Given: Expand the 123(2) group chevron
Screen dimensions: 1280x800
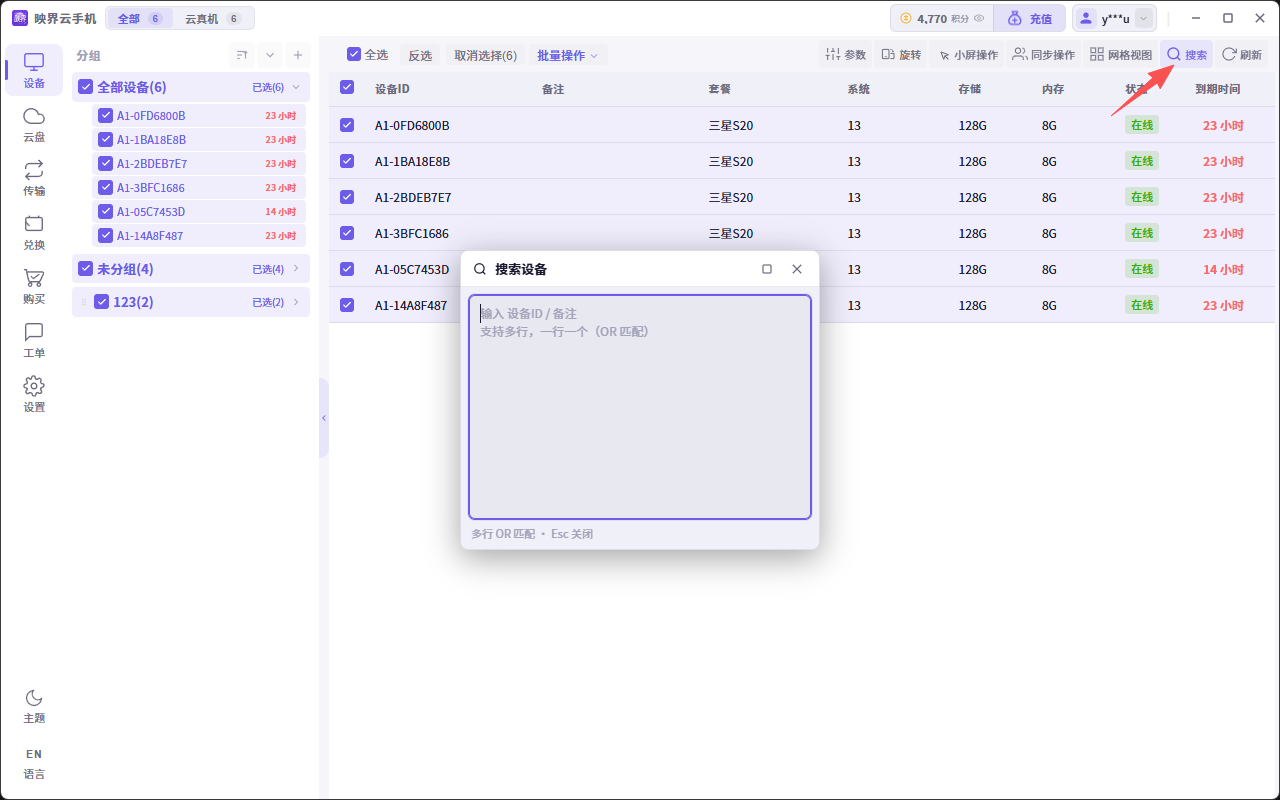Looking at the screenshot, I should pos(296,302).
